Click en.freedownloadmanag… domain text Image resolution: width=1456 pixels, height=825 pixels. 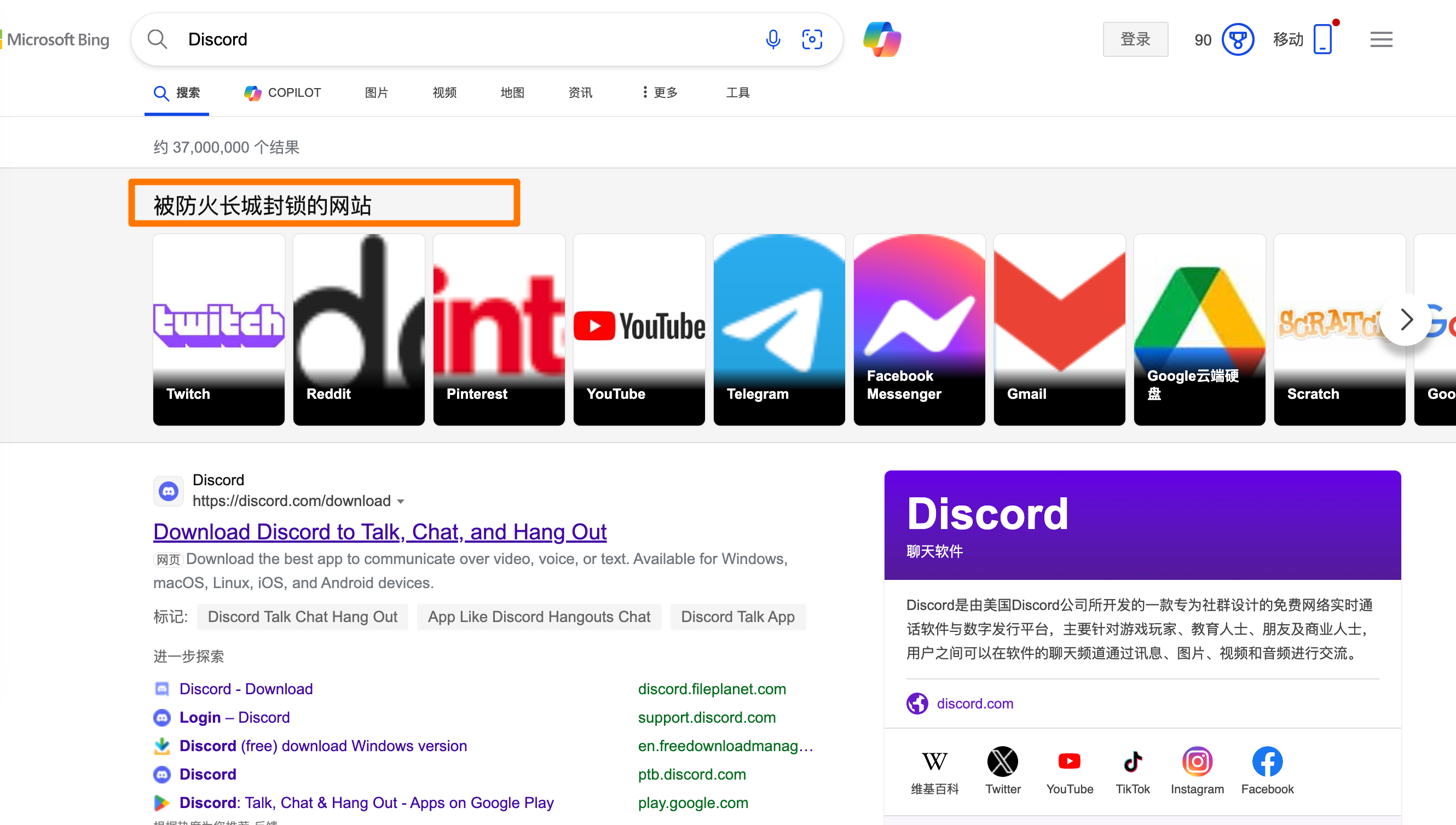click(x=725, y=746)
